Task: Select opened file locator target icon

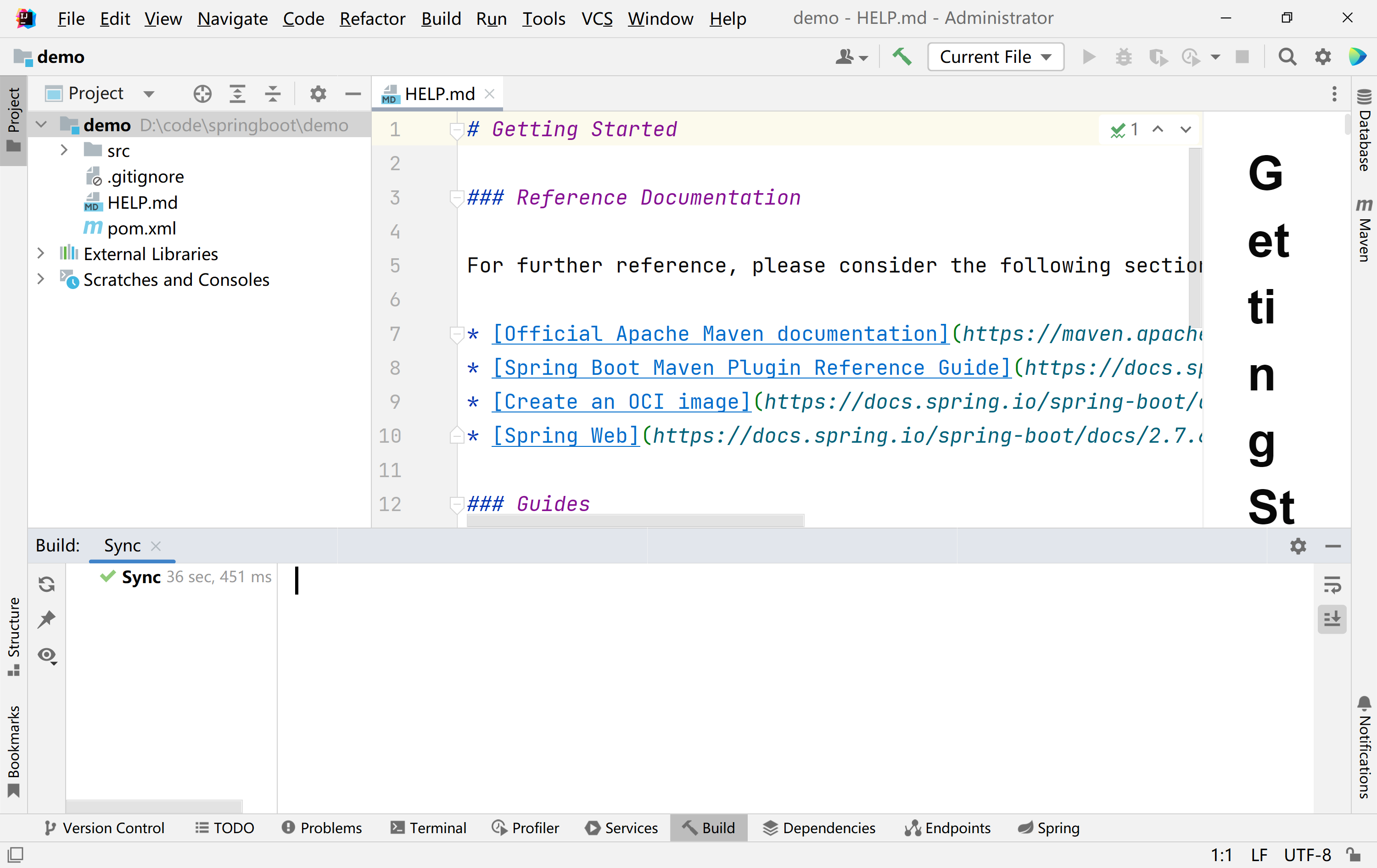Action: [x=202, y=94]
